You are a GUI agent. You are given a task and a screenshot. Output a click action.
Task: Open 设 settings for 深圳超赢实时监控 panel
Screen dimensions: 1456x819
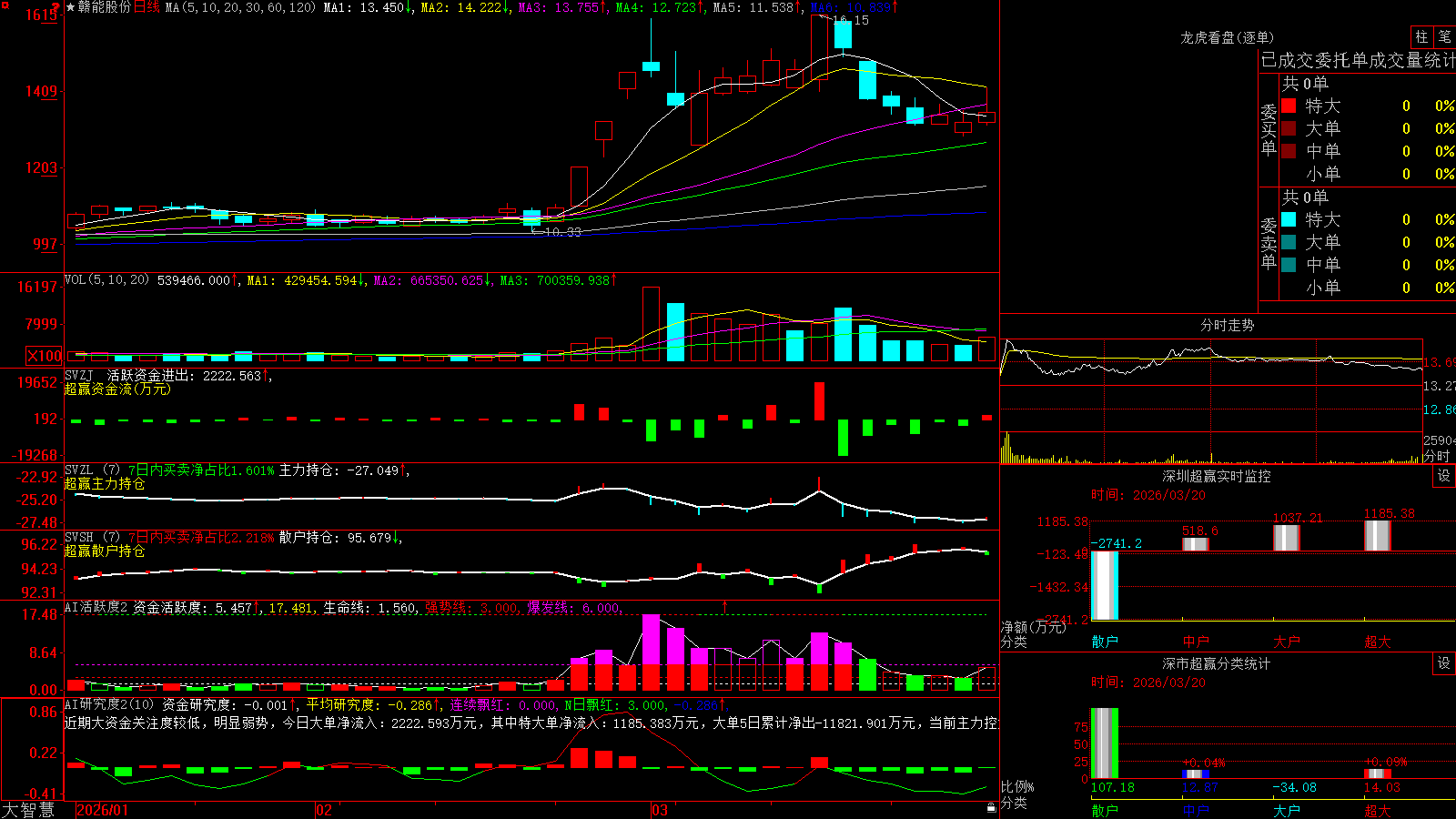click(1444, 476)
